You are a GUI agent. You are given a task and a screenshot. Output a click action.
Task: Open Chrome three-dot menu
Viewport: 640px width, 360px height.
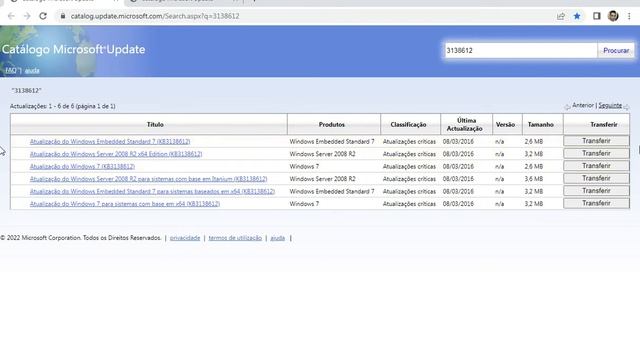(629, 16)
